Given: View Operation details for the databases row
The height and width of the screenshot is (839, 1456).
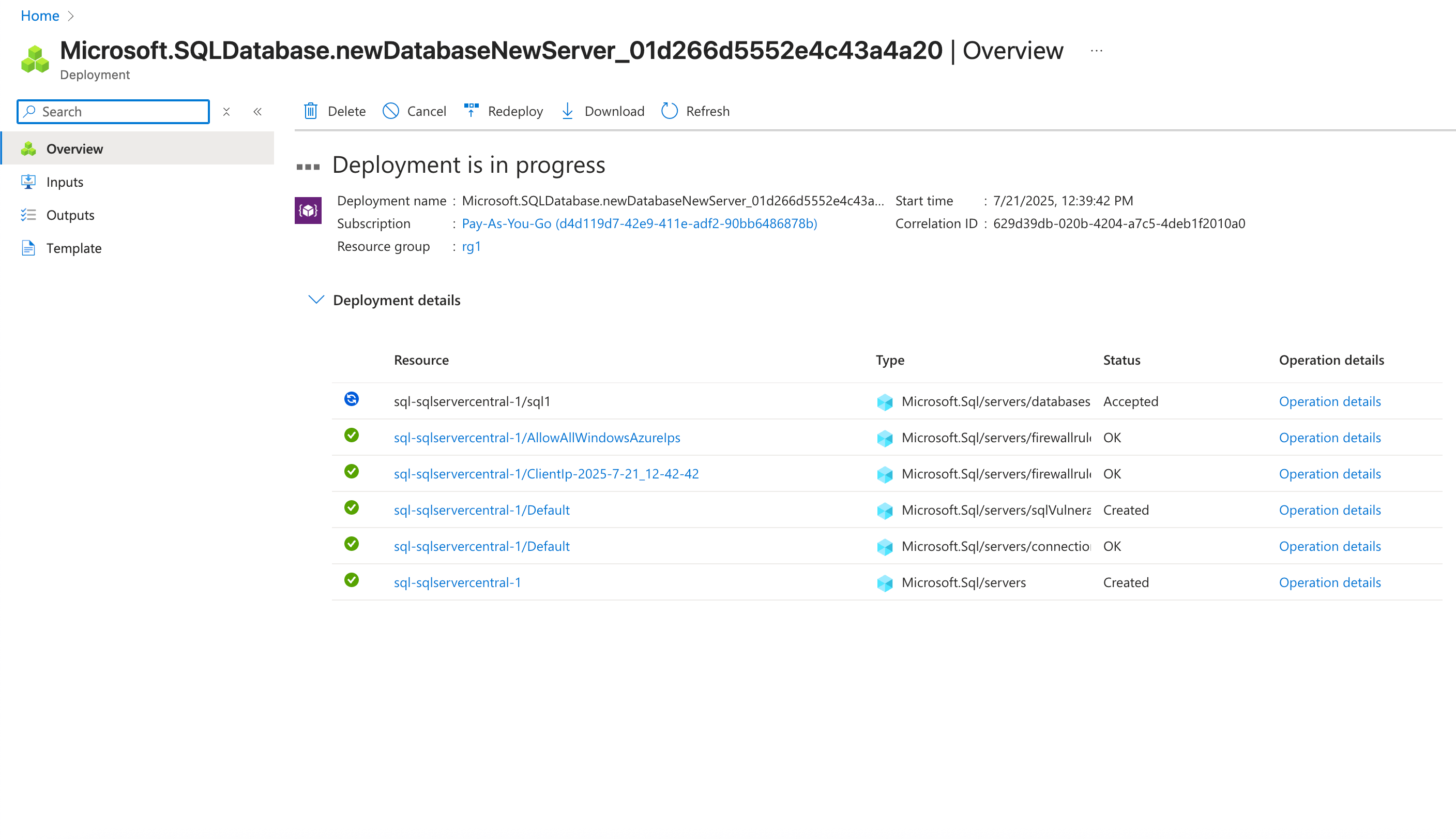Looking at the screenshot, I should click(1330, 401).
